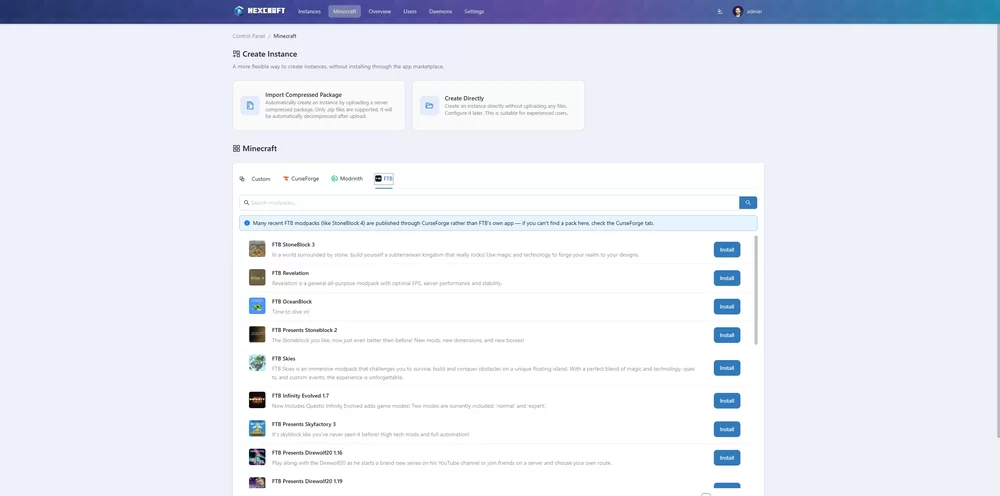Viewport: 1000px width, 496px height.
Task: Open FTB OceanBlock thumbnail
Action: coord(257,306)
